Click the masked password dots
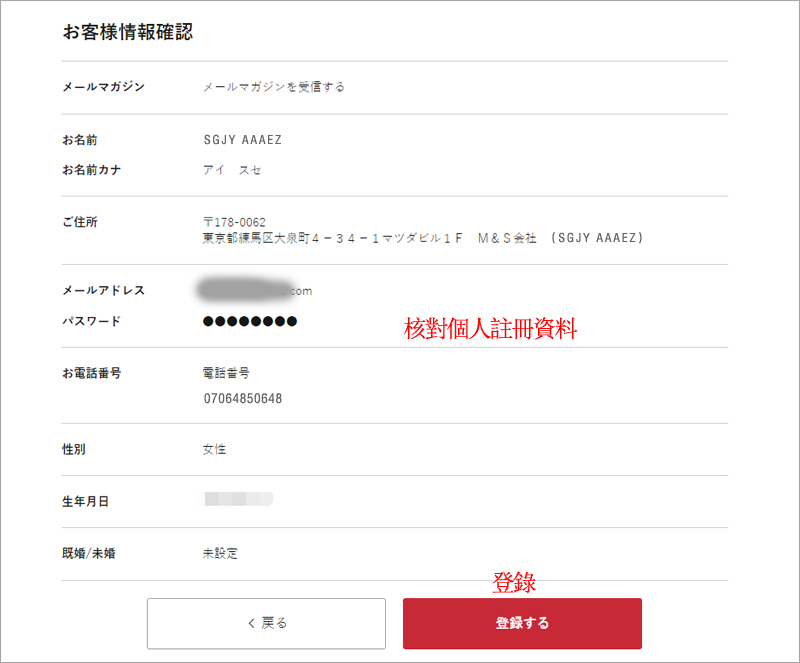This screenshot has width=800, height=663. point(250,321)
